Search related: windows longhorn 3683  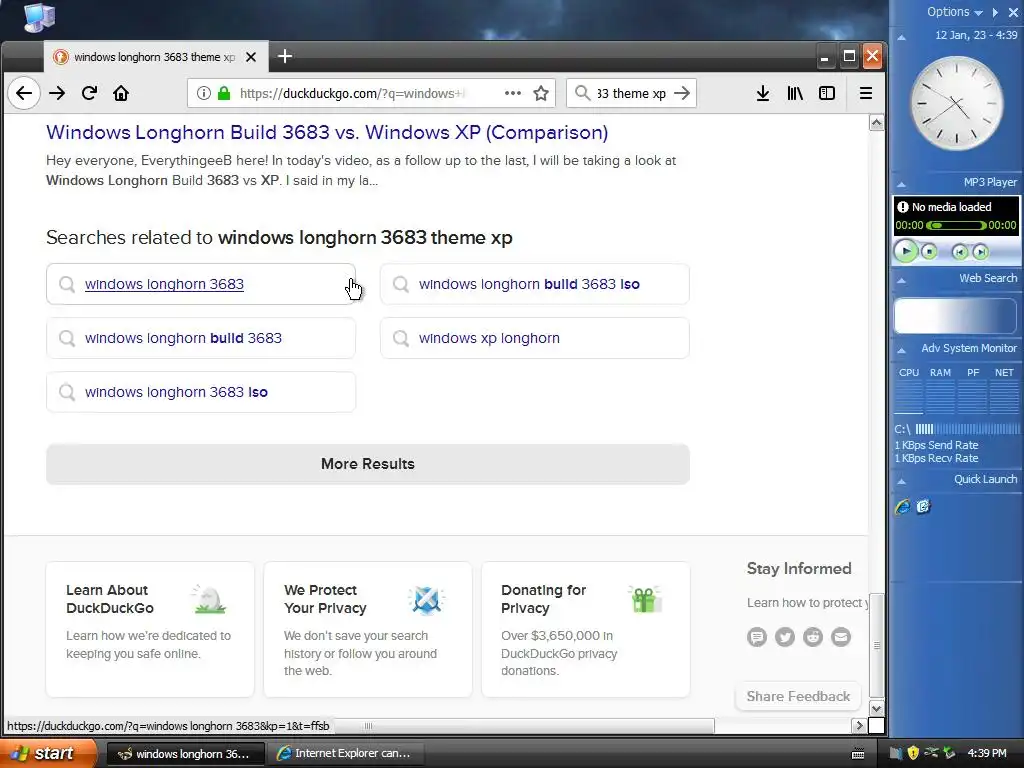[201, 284]
